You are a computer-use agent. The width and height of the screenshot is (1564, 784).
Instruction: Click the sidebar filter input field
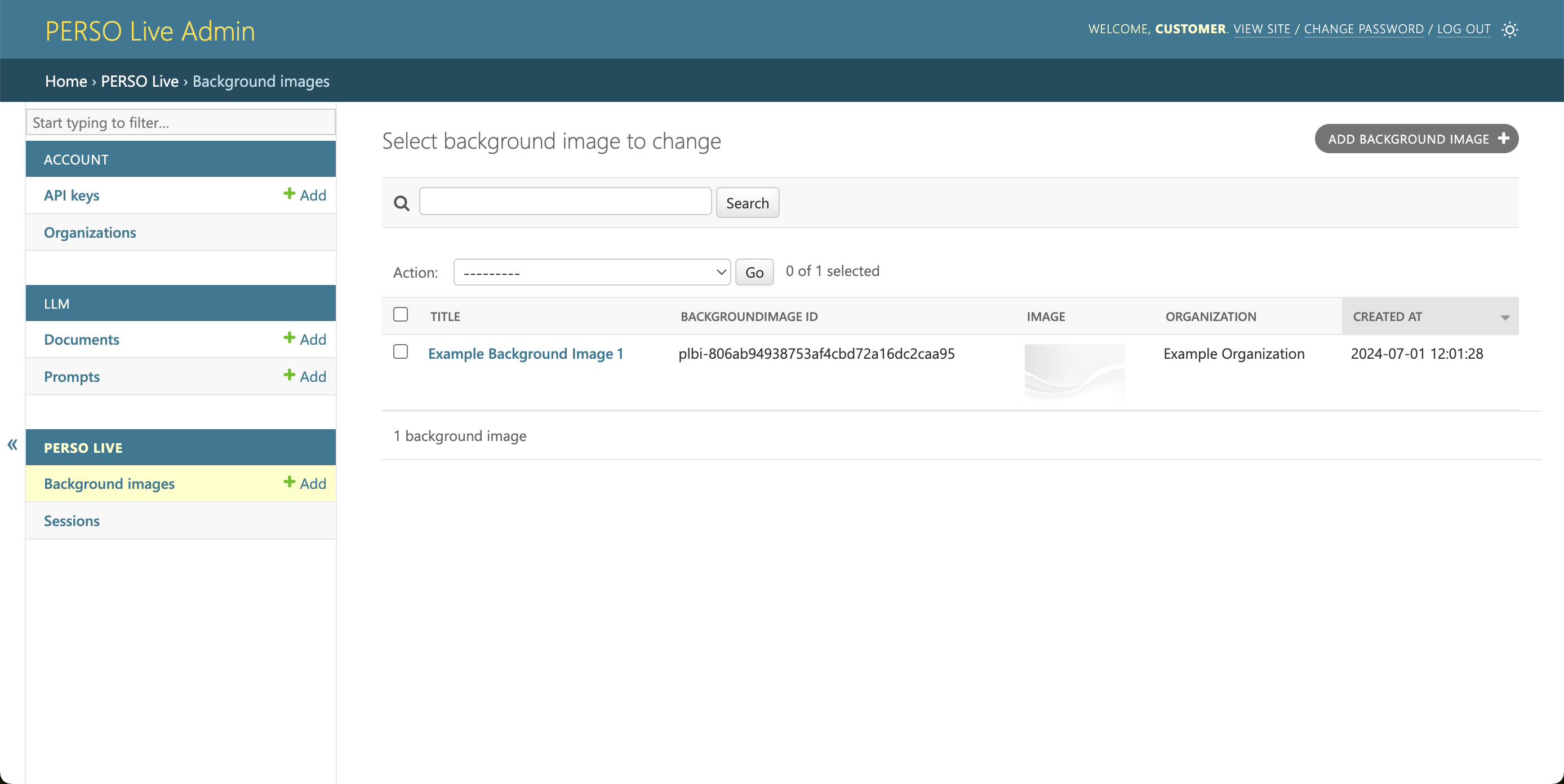[180, 122]
